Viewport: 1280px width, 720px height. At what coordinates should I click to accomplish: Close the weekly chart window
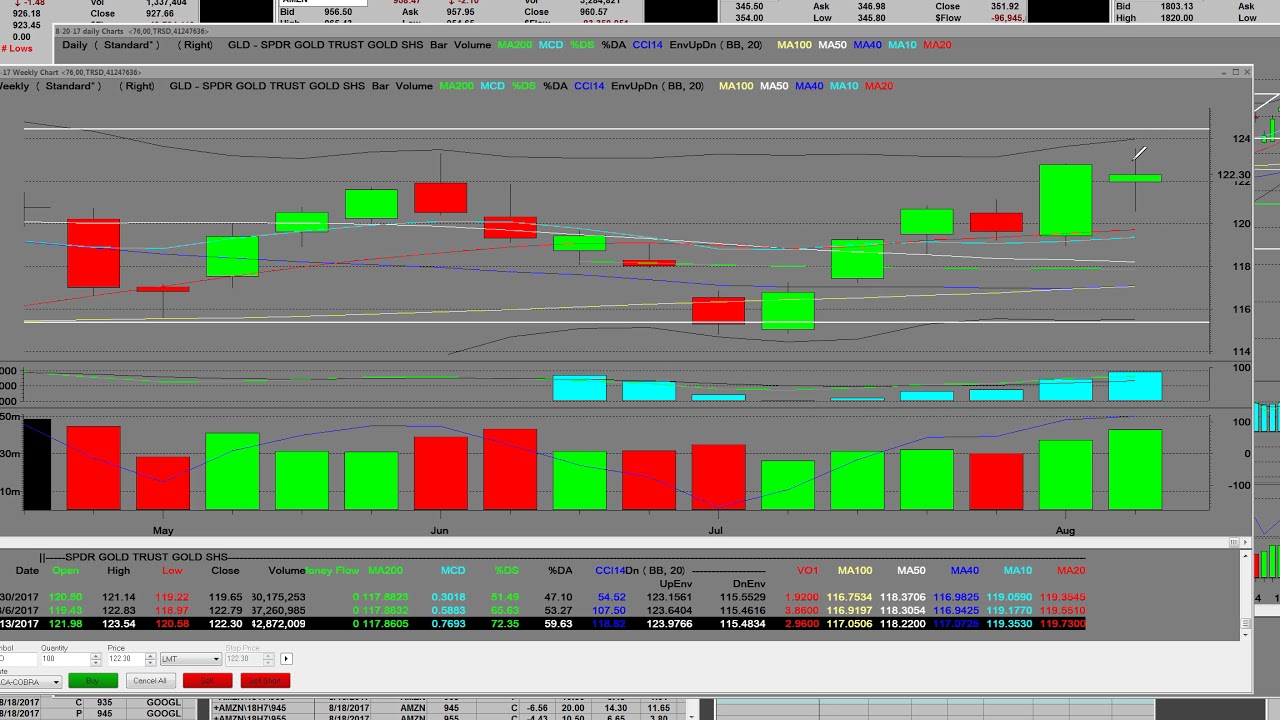[1247, 72]
